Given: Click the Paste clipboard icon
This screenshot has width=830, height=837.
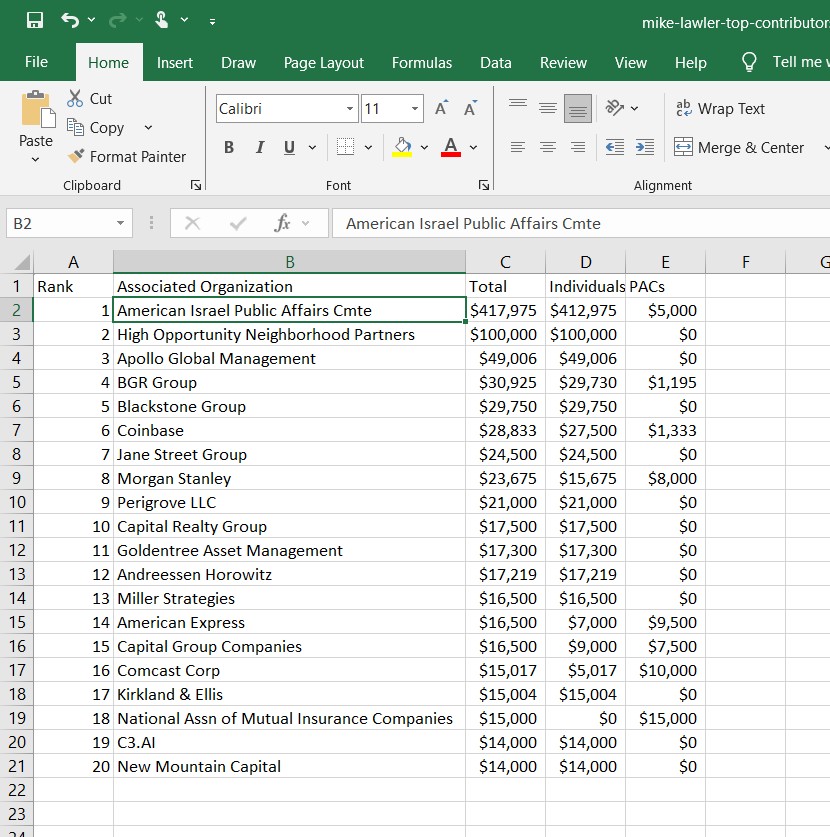Looking at the screenshot, I should 38,109.
